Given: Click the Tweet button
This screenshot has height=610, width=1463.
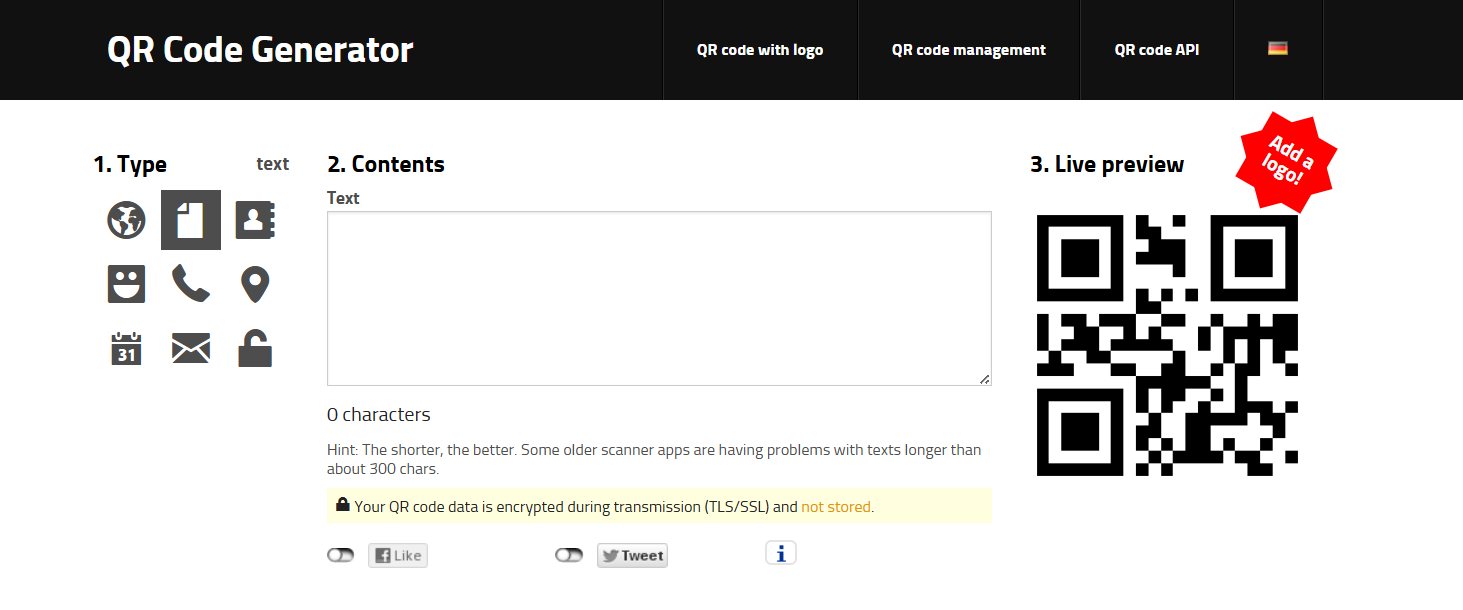Looking at the screenshot, I should click(632, 555).
